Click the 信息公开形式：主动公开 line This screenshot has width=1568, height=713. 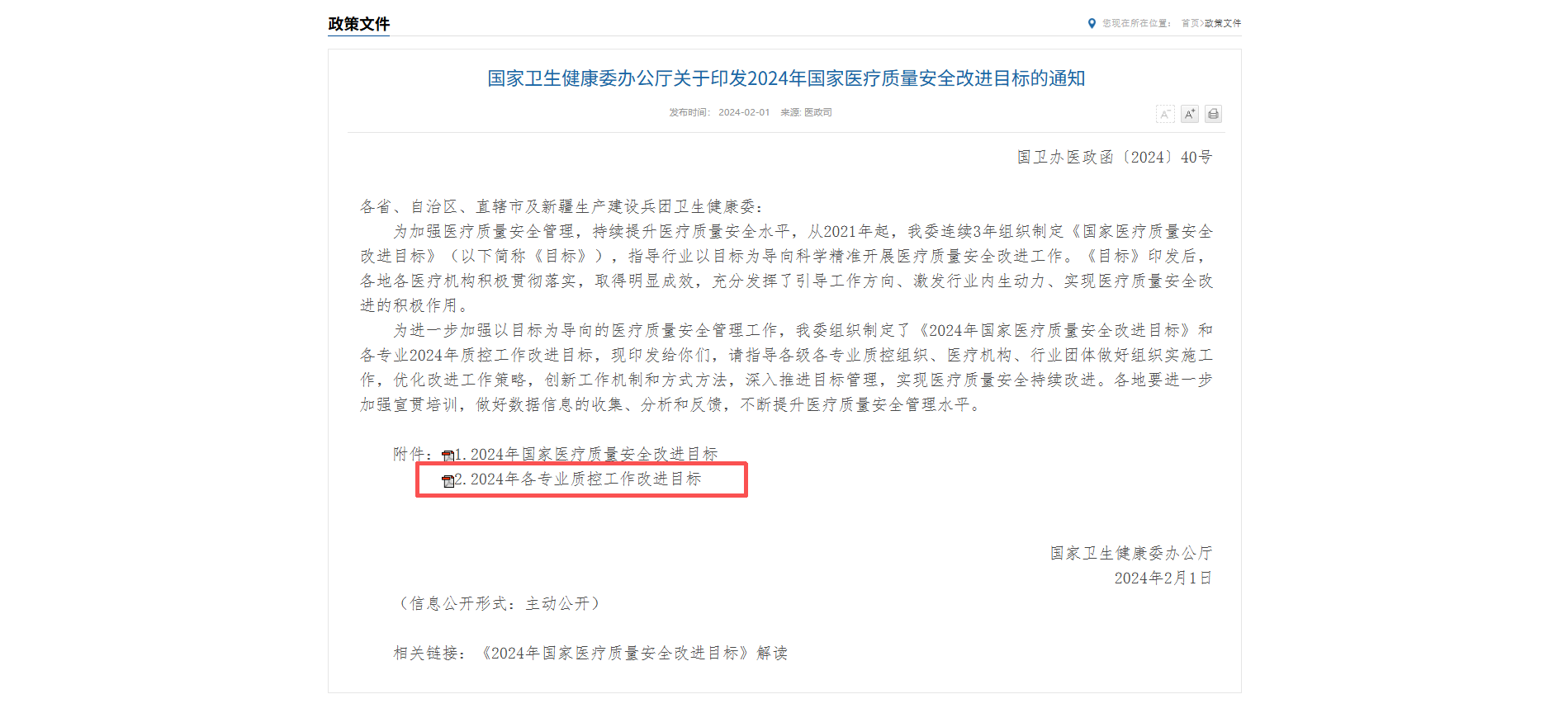tap(500, 603)
